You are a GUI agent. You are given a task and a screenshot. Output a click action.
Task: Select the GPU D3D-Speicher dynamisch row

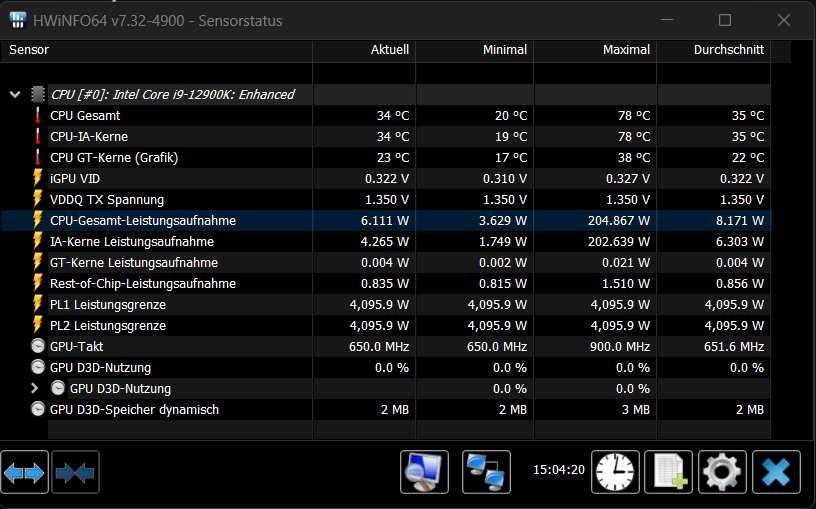[386, 410]
